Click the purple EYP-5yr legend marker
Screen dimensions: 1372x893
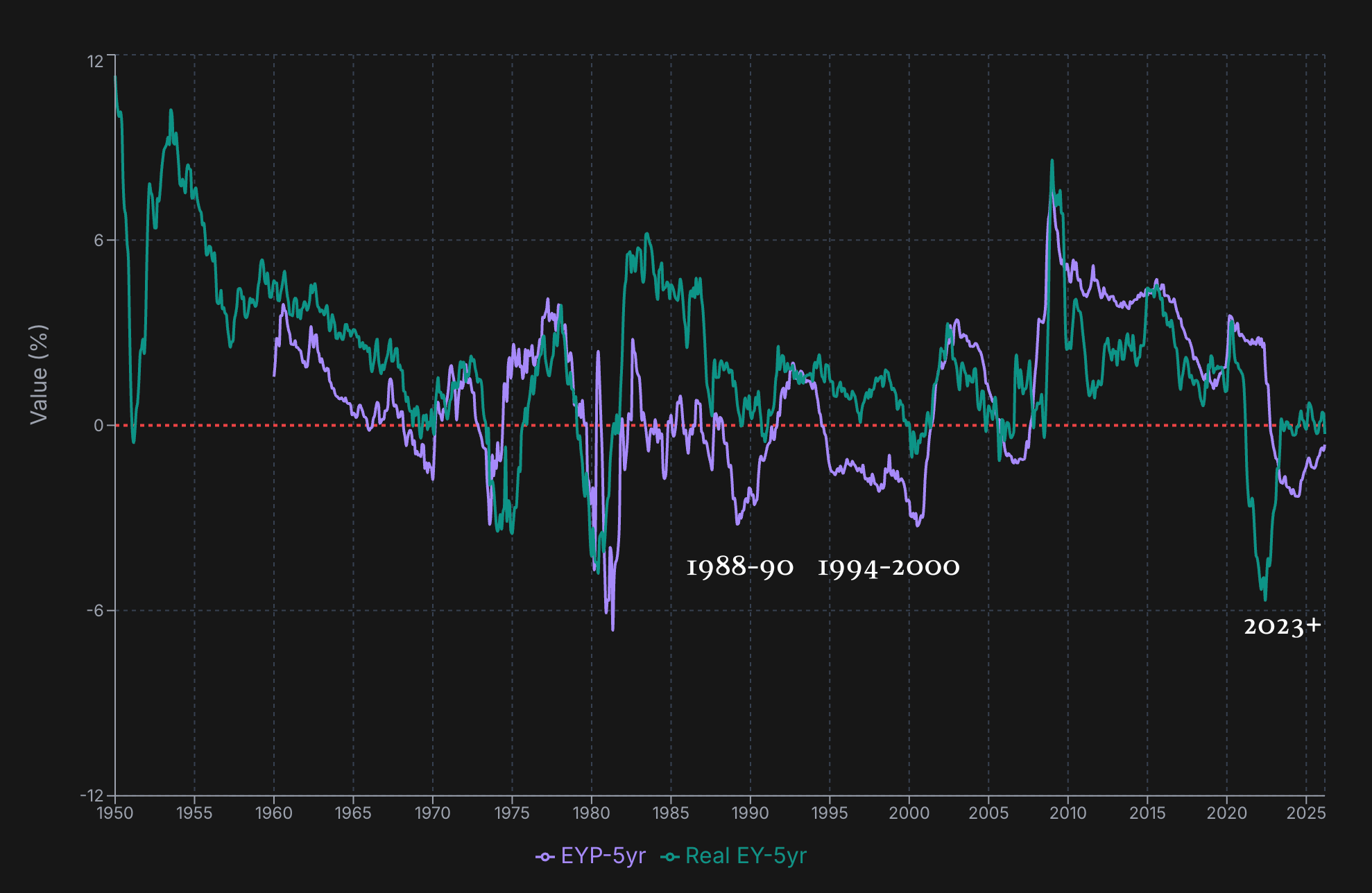545,857
